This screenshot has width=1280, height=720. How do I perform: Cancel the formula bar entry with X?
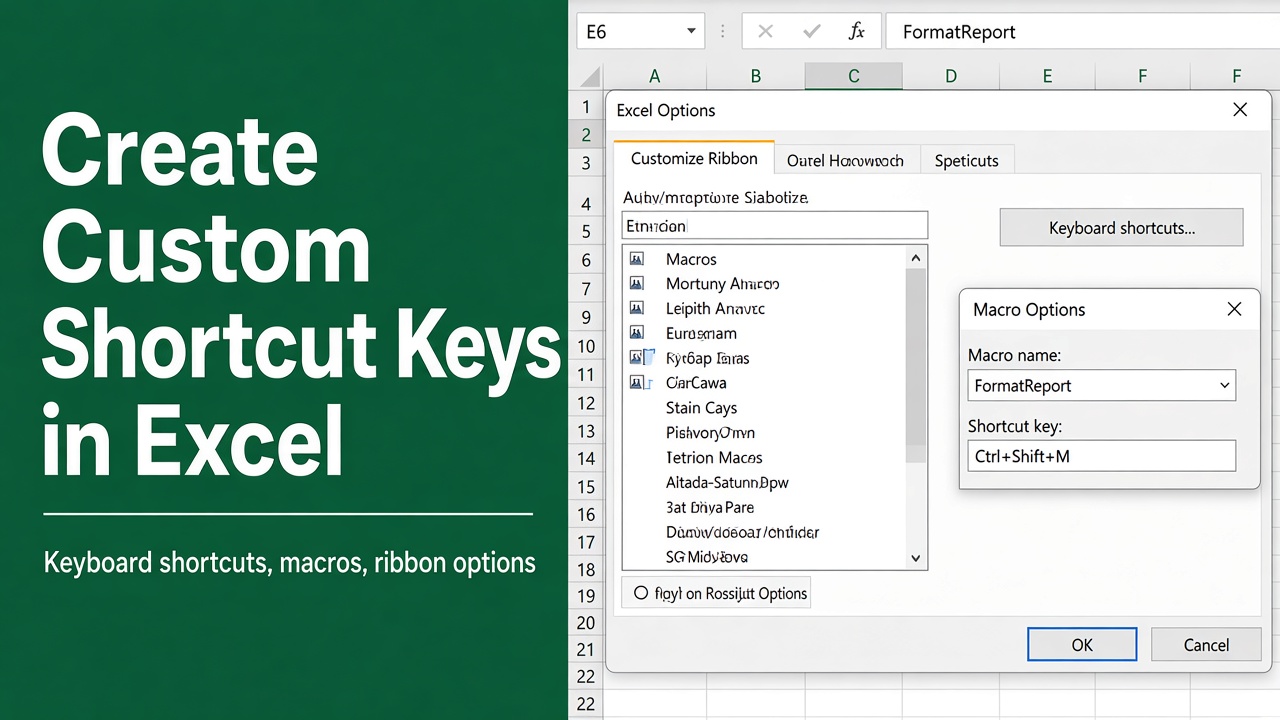[x=765, y=32]
